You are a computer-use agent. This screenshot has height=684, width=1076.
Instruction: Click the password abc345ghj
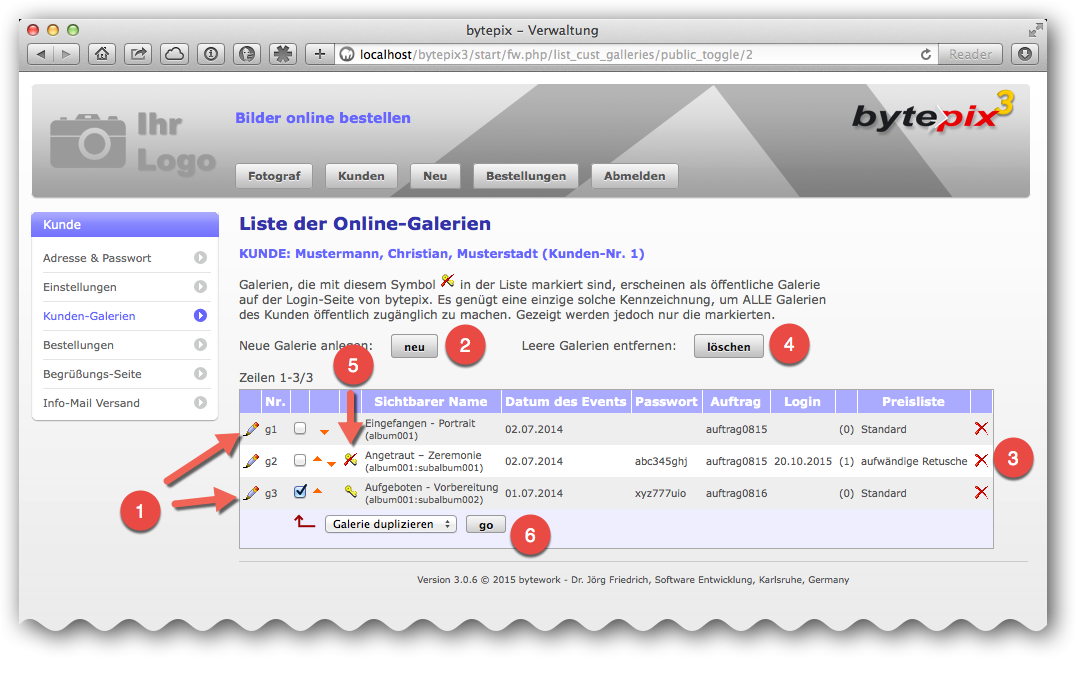(662, 461)
